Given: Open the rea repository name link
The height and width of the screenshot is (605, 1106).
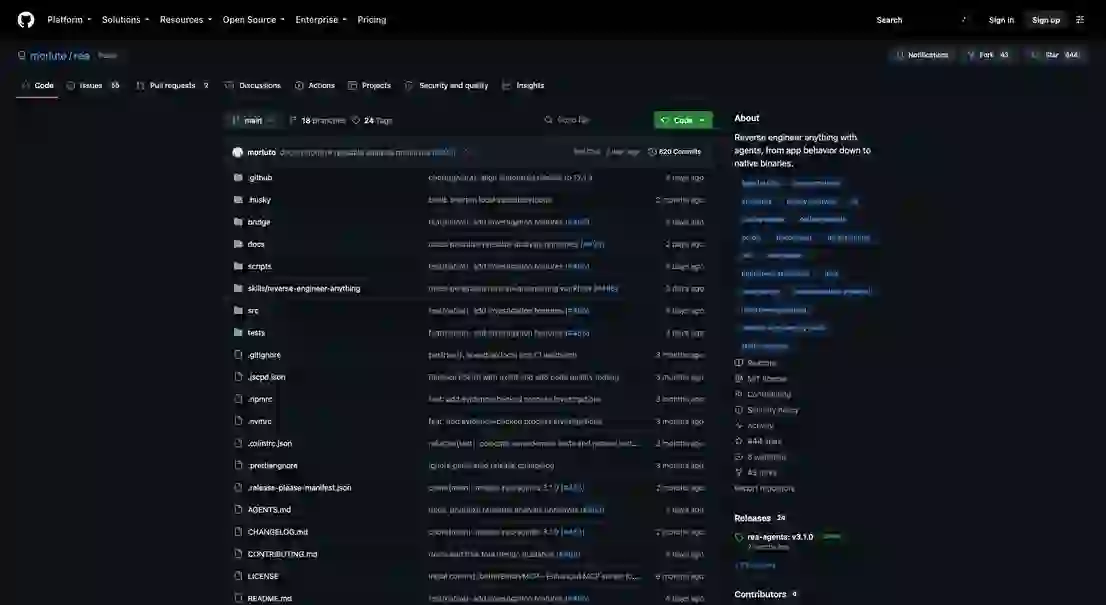Looking at the screenshot, I should 81,56.
